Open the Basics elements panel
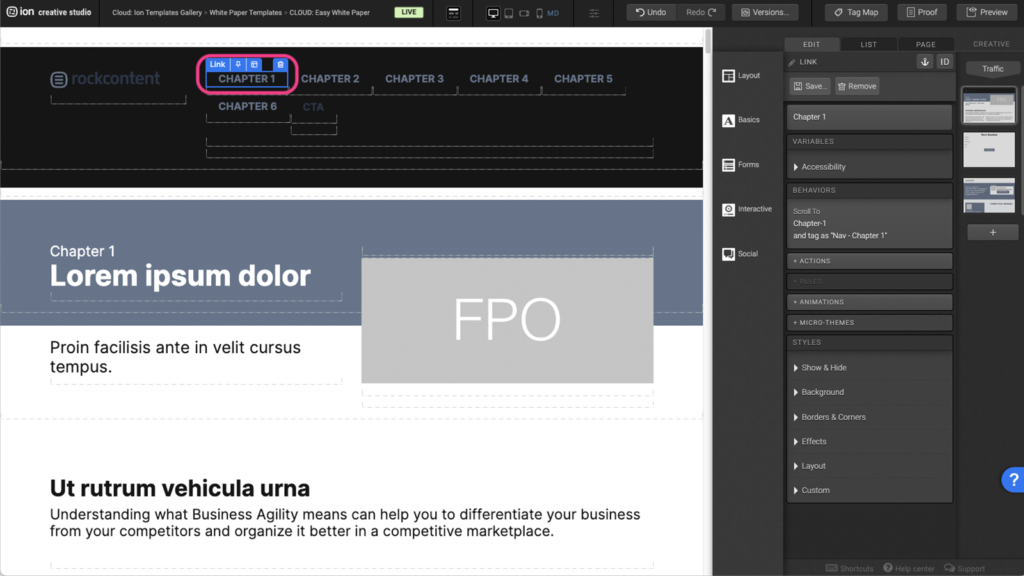 tap(741, 120)
